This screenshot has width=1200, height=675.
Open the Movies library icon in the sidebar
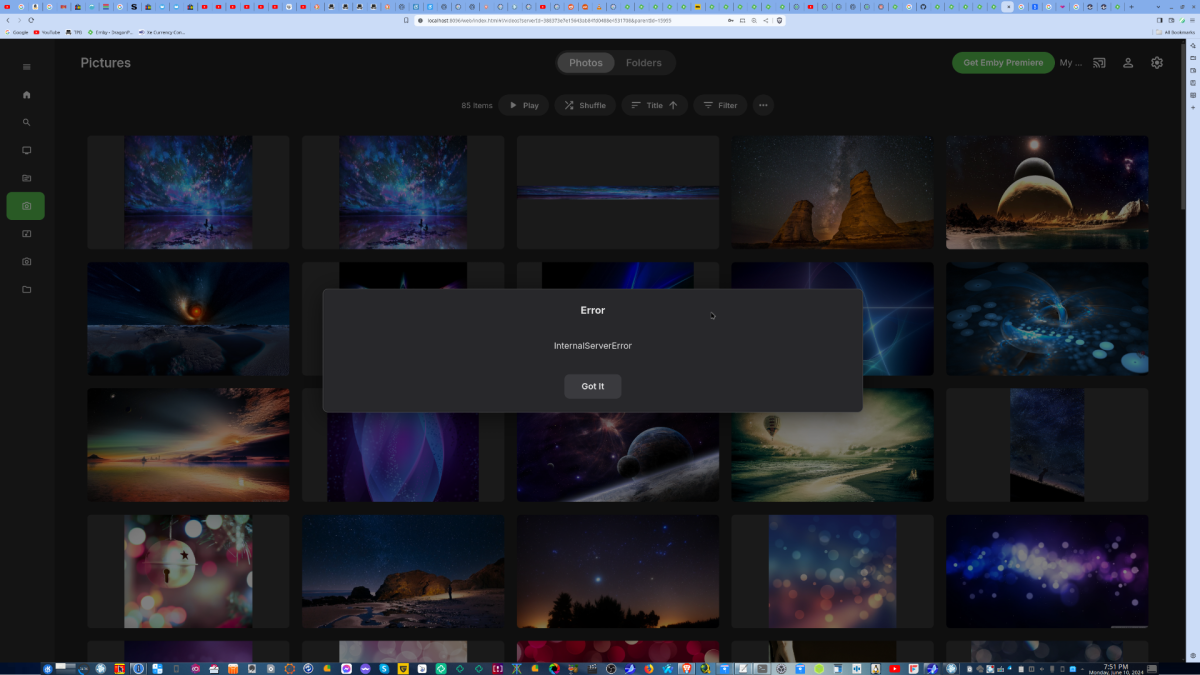click(26, 178)
